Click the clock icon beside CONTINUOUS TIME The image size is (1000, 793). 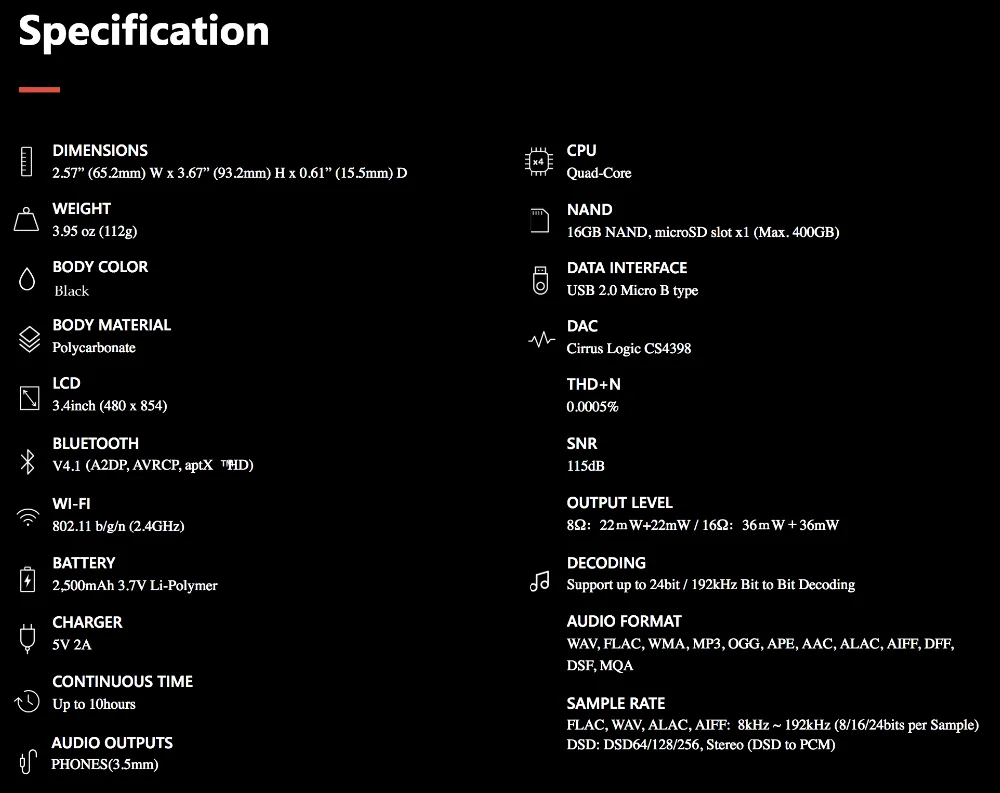click(x=27, y=701)
